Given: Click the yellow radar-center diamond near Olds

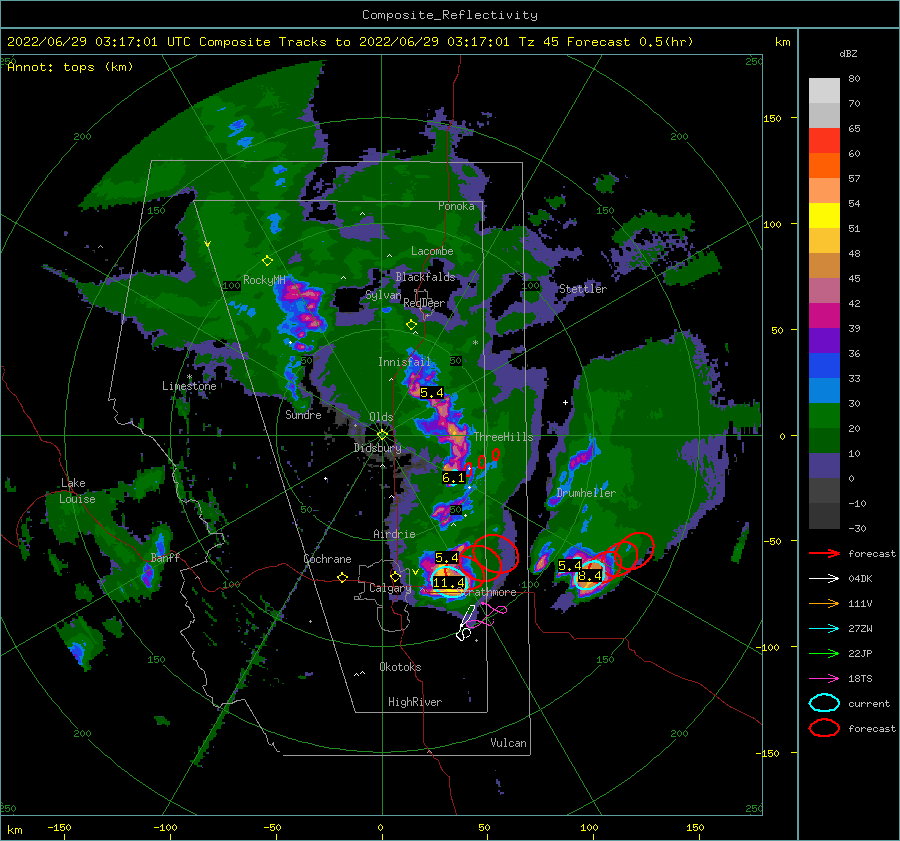Looking at the screenshot, I should point(382,435).
